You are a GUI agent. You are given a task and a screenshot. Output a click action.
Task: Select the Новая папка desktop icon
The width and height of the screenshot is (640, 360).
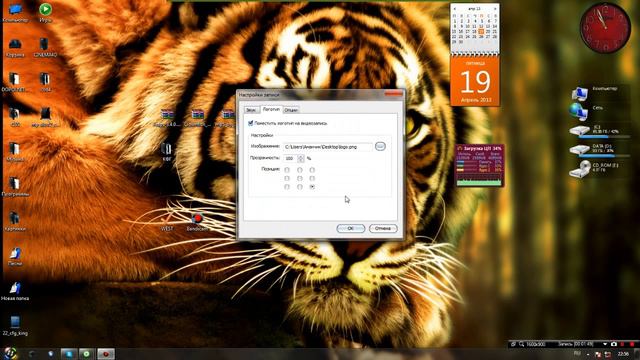15,291
